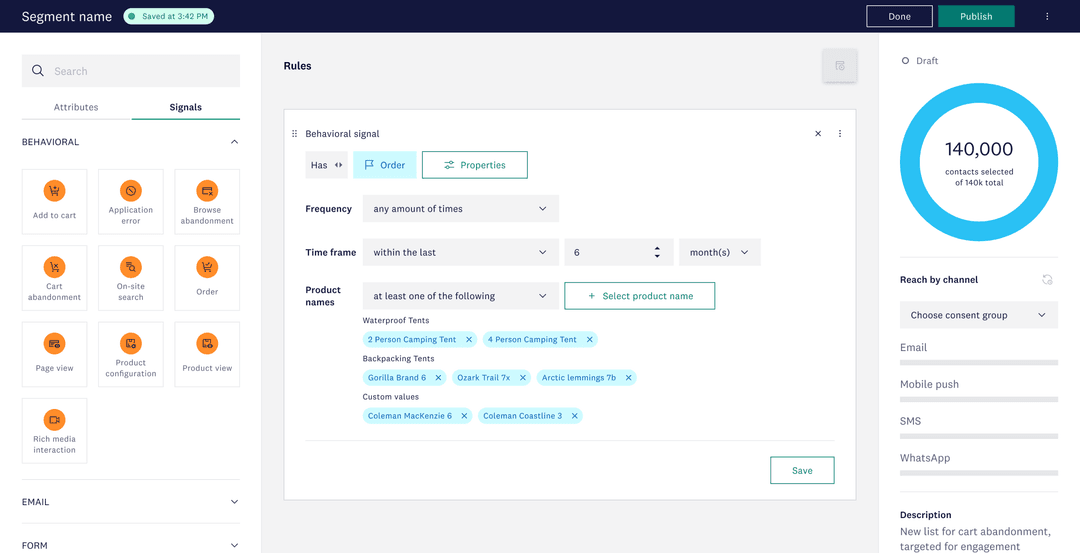Click the Segment name title

(67, 17)
